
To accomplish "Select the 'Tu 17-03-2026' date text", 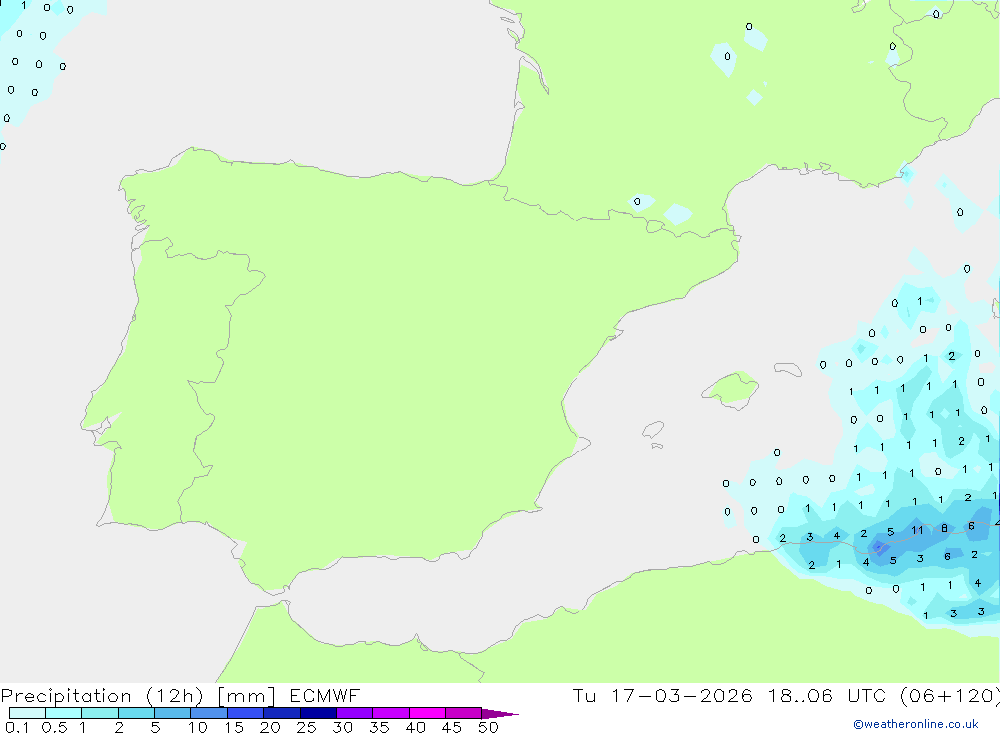I will click(x=662, y=695).
